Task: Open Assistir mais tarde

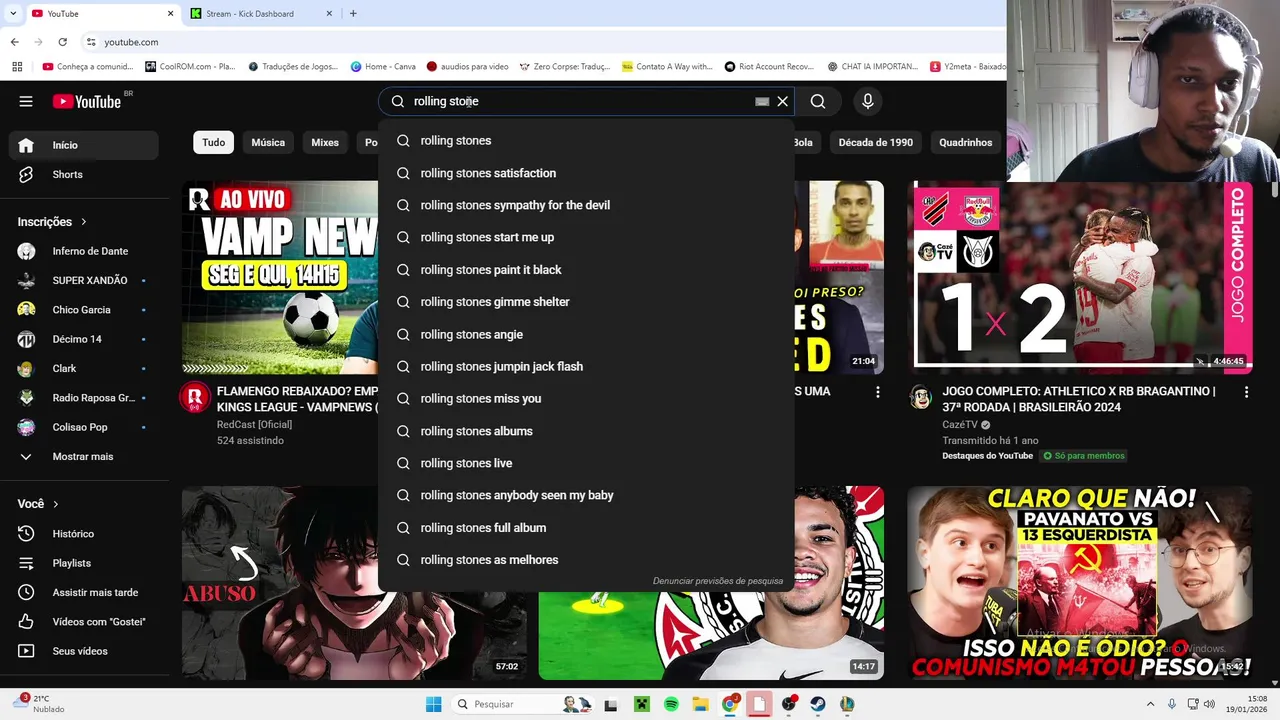Action: [84, 592]
